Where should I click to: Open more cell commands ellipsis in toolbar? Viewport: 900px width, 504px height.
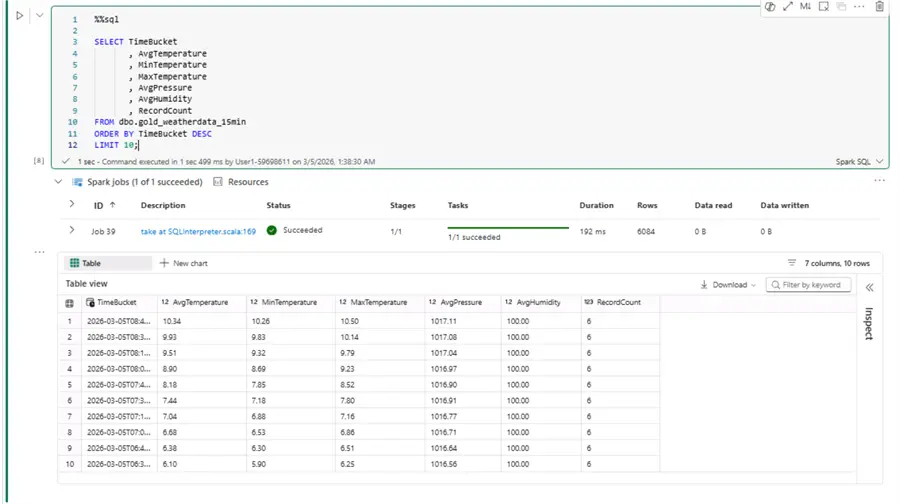(859, 6)
